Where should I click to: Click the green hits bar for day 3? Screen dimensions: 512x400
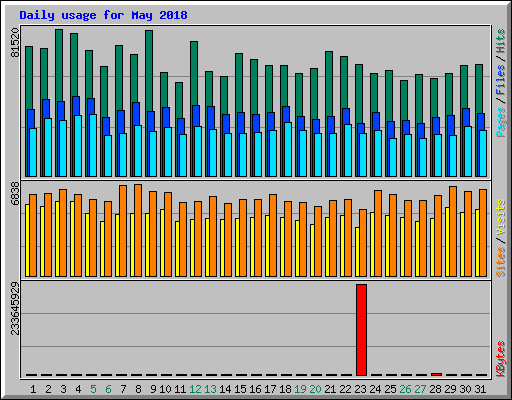coord(59,65)
